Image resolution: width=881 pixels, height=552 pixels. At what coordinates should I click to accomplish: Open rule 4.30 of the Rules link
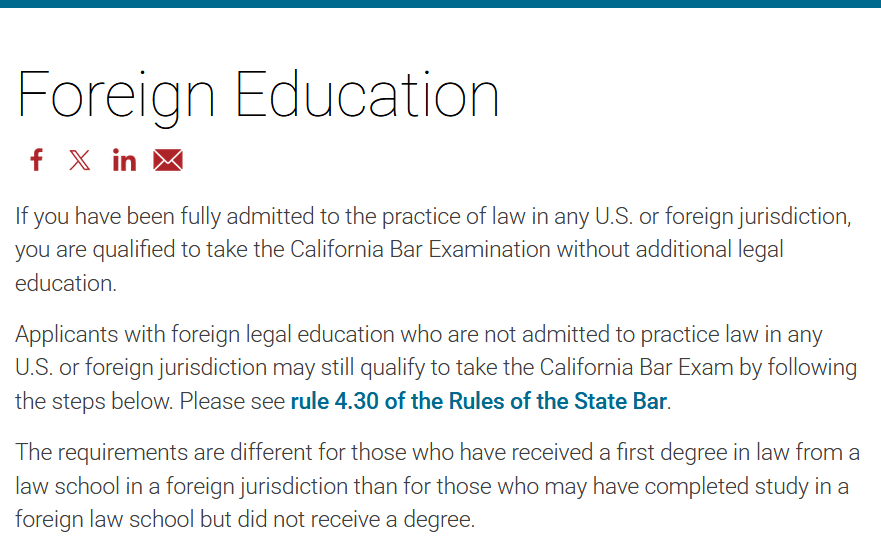[x=478, y=402]
